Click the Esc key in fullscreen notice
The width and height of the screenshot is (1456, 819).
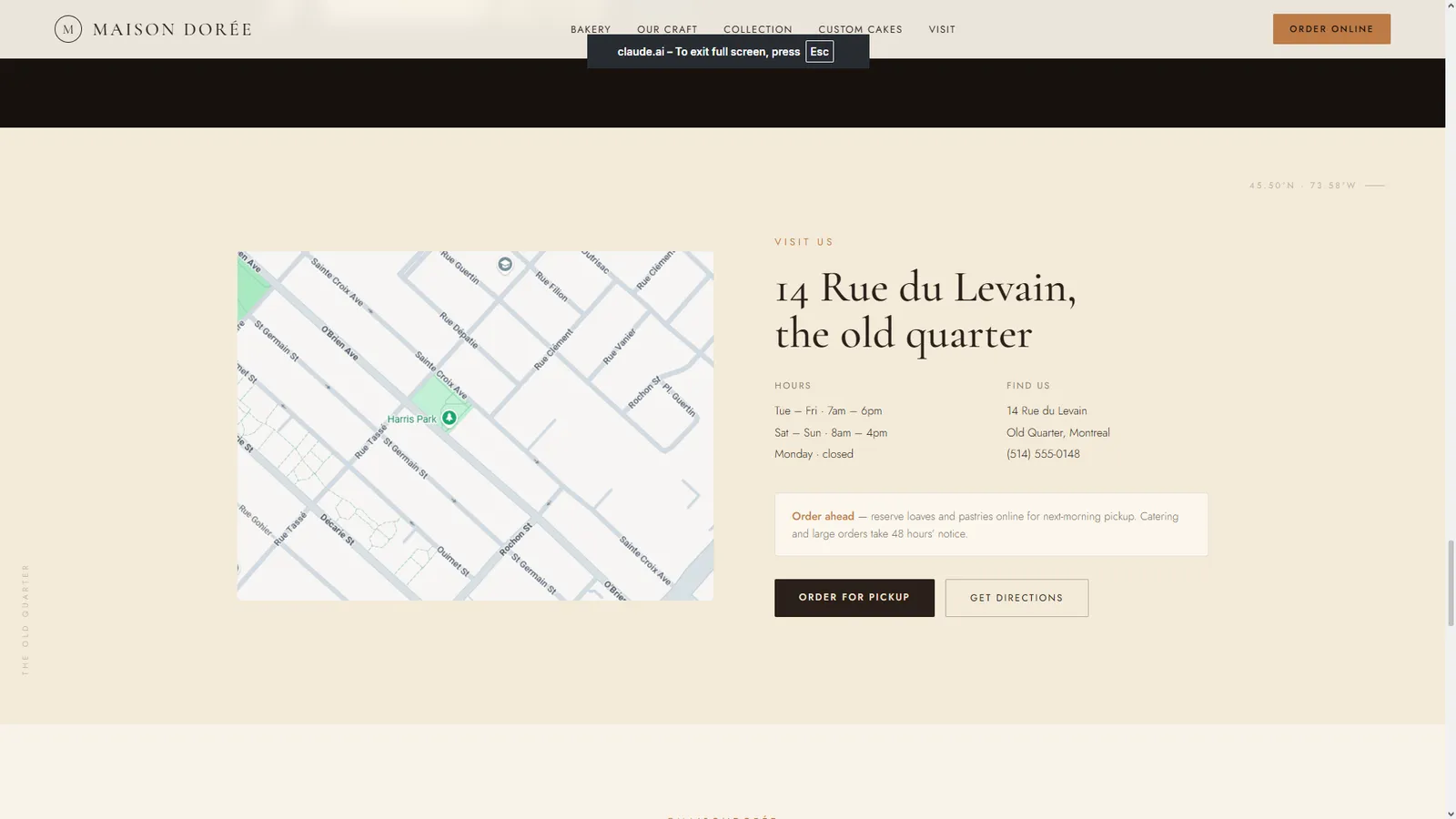tap(819, 52)
